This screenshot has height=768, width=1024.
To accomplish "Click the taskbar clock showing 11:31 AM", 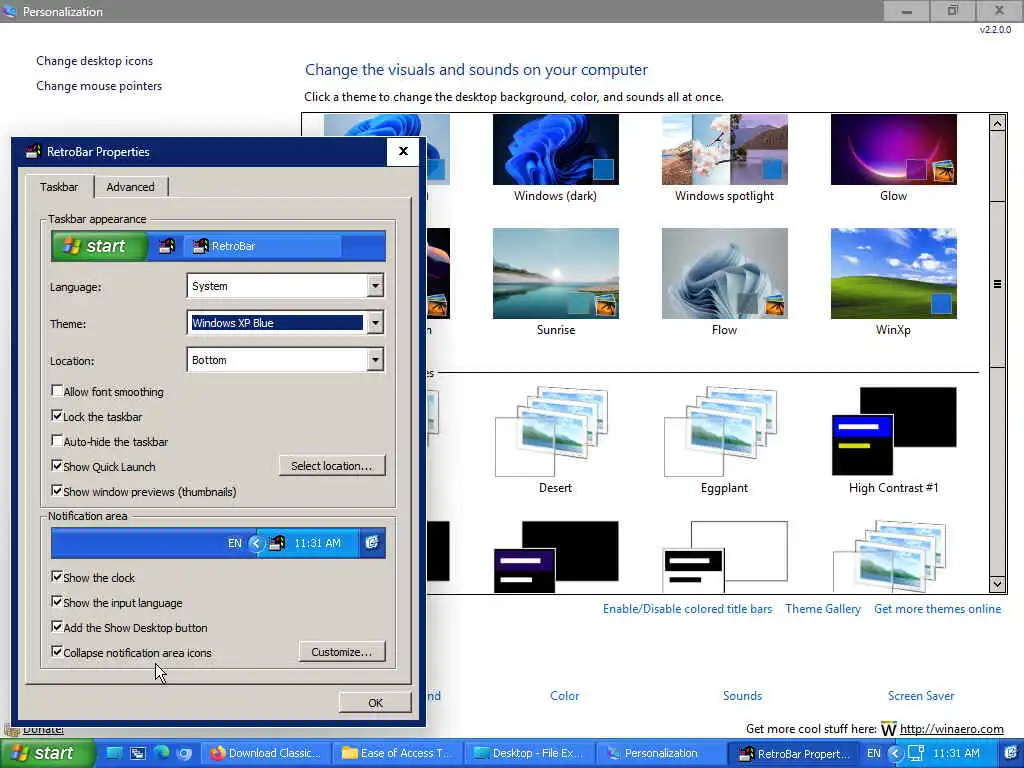I will click(x=955, y=754).
